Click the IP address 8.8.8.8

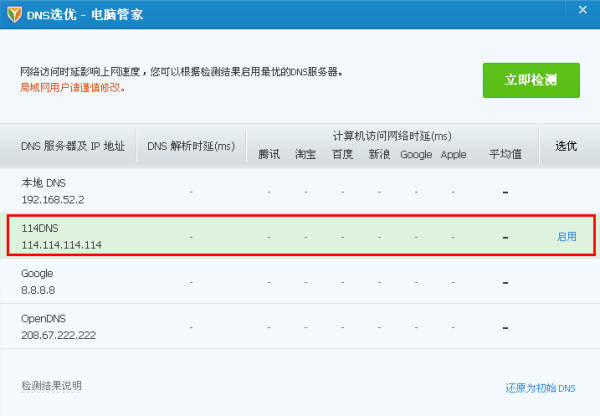[38, 290]
